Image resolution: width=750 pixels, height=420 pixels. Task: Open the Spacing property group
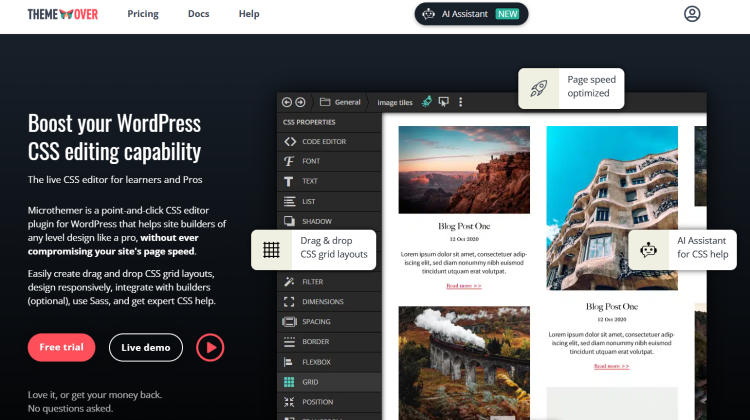(x=329, y=321)
